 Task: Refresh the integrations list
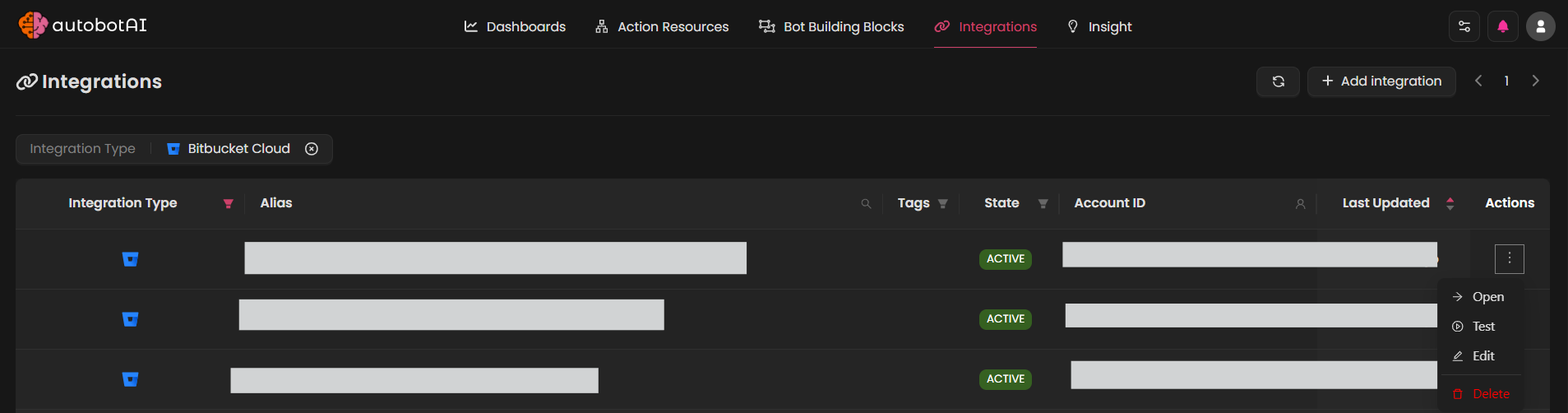click(1278, 81)
